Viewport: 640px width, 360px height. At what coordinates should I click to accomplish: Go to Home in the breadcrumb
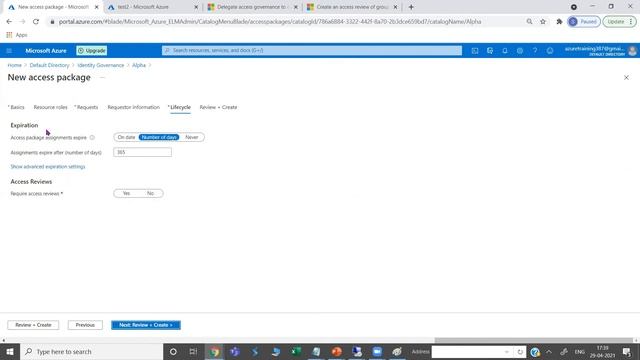[x=14, y=65]
